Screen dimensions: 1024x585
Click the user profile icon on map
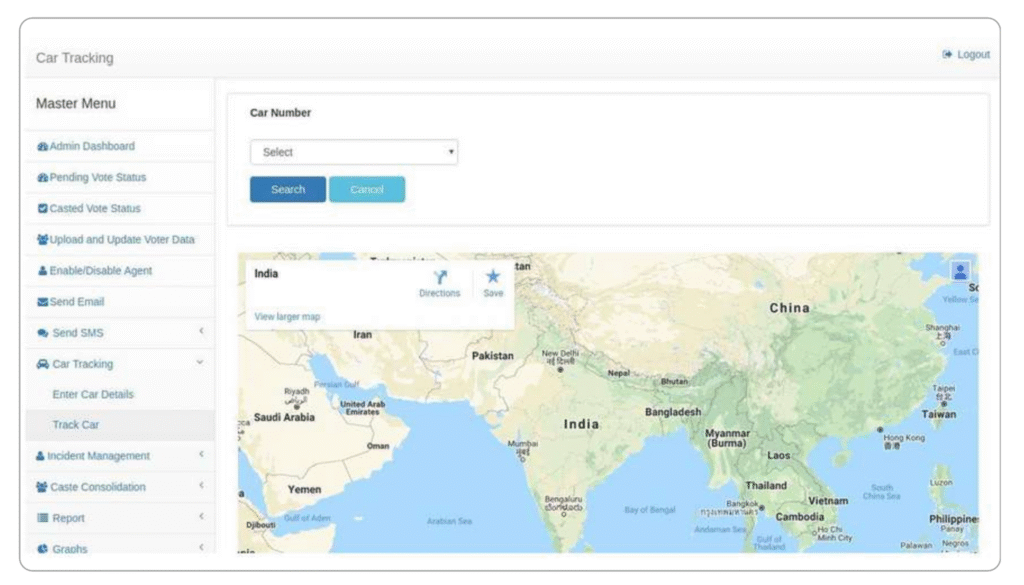click(960, 271)
